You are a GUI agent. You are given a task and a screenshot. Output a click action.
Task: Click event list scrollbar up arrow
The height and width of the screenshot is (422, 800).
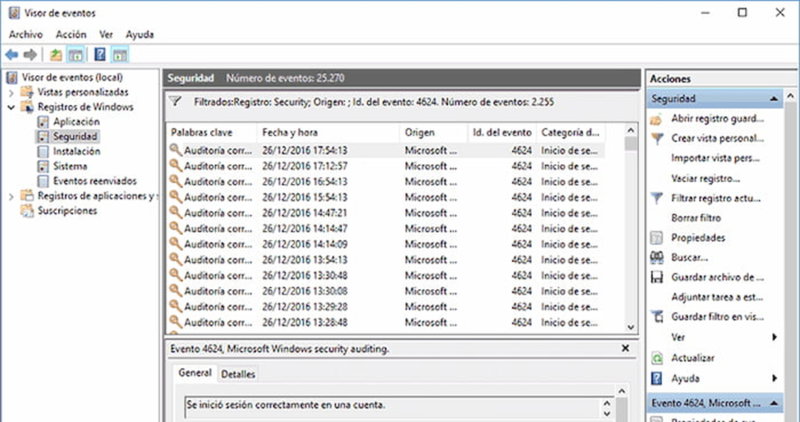point(631,131)
